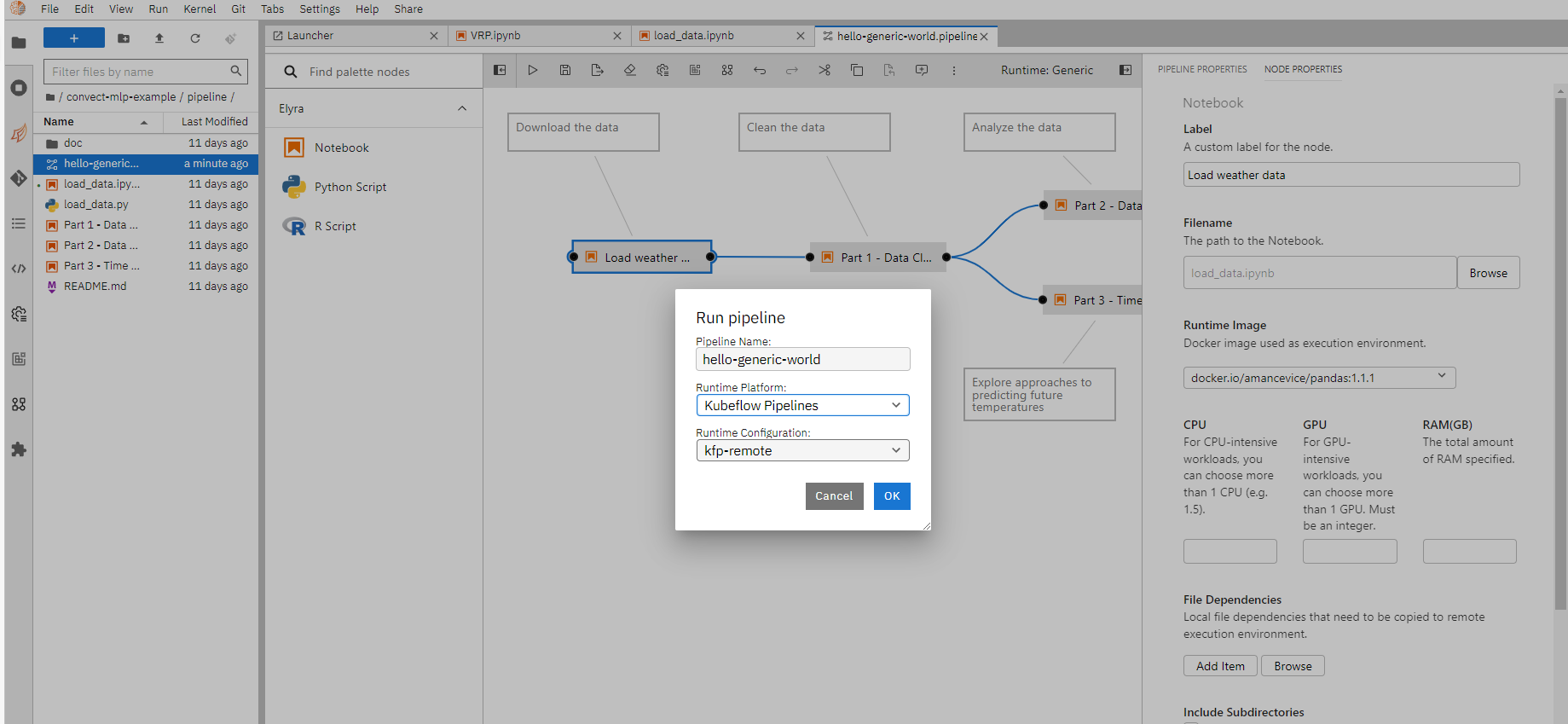The height and width of the screenshot is (724, 1568).
Task: Clear the pipeline using the eraser icon
Action: point(630,70)
